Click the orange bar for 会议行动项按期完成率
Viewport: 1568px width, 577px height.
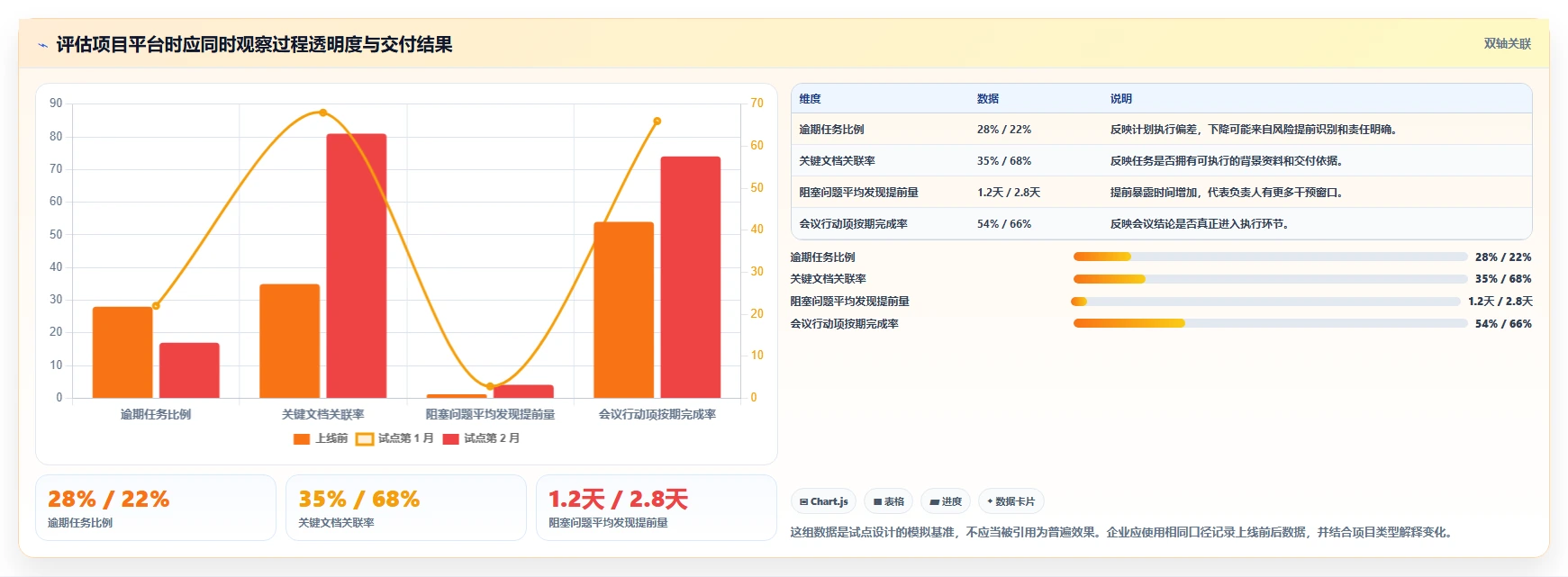pyautogui.click(x=623, y=310)
